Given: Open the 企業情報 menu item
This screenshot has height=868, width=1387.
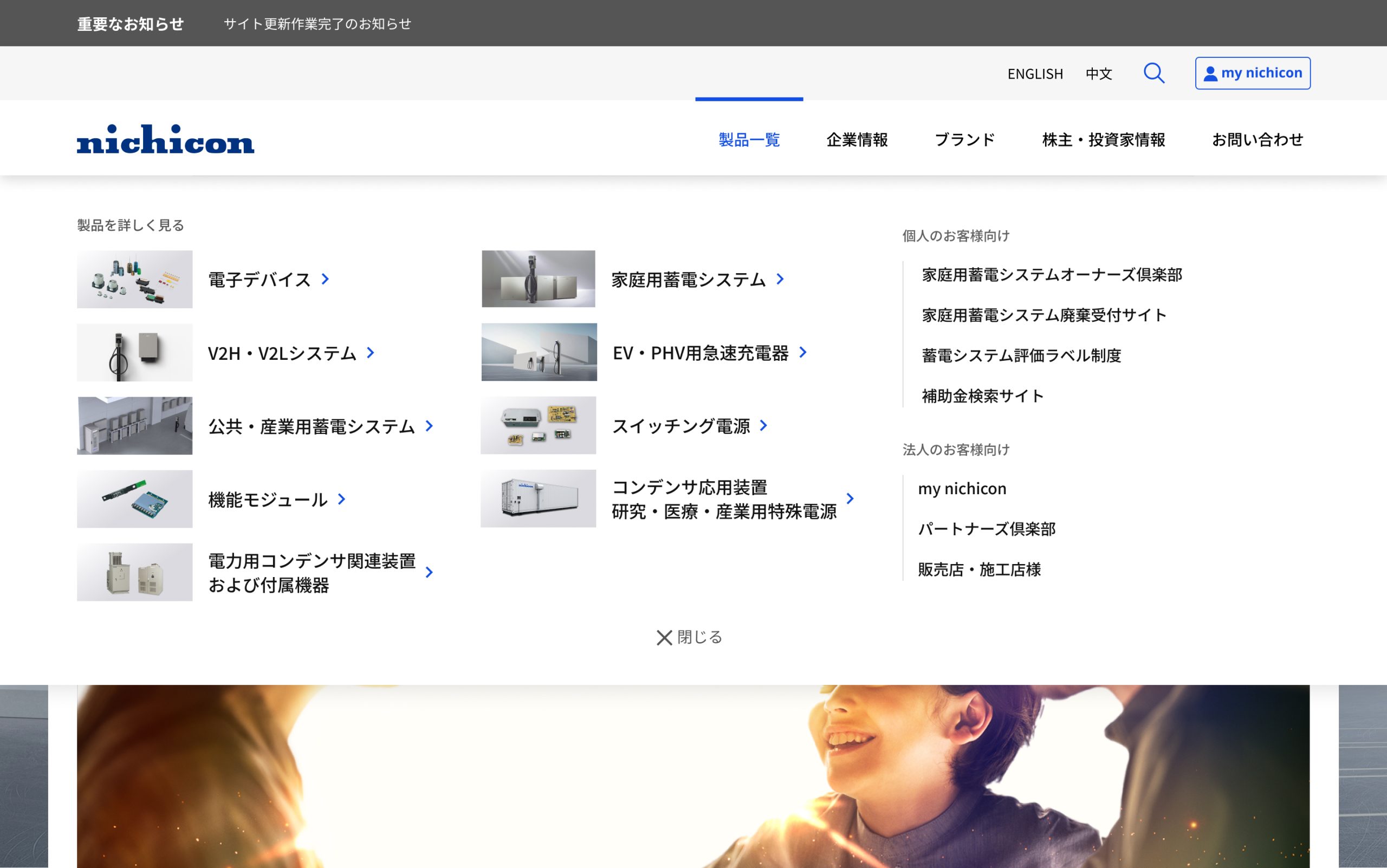Looking at the screenshot, I should tap(857, 139).
